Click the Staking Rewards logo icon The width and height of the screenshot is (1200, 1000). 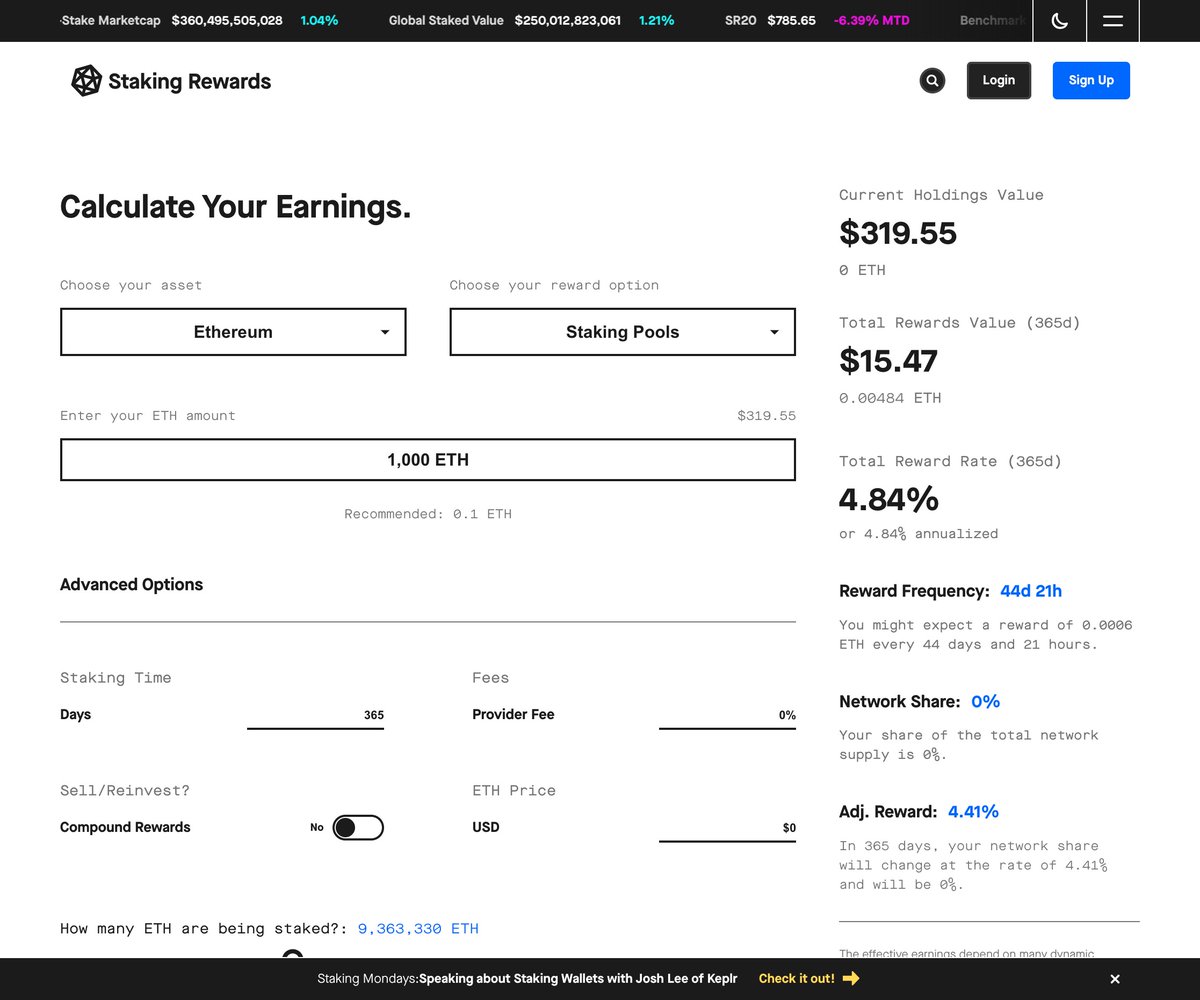tap(86, 81)
